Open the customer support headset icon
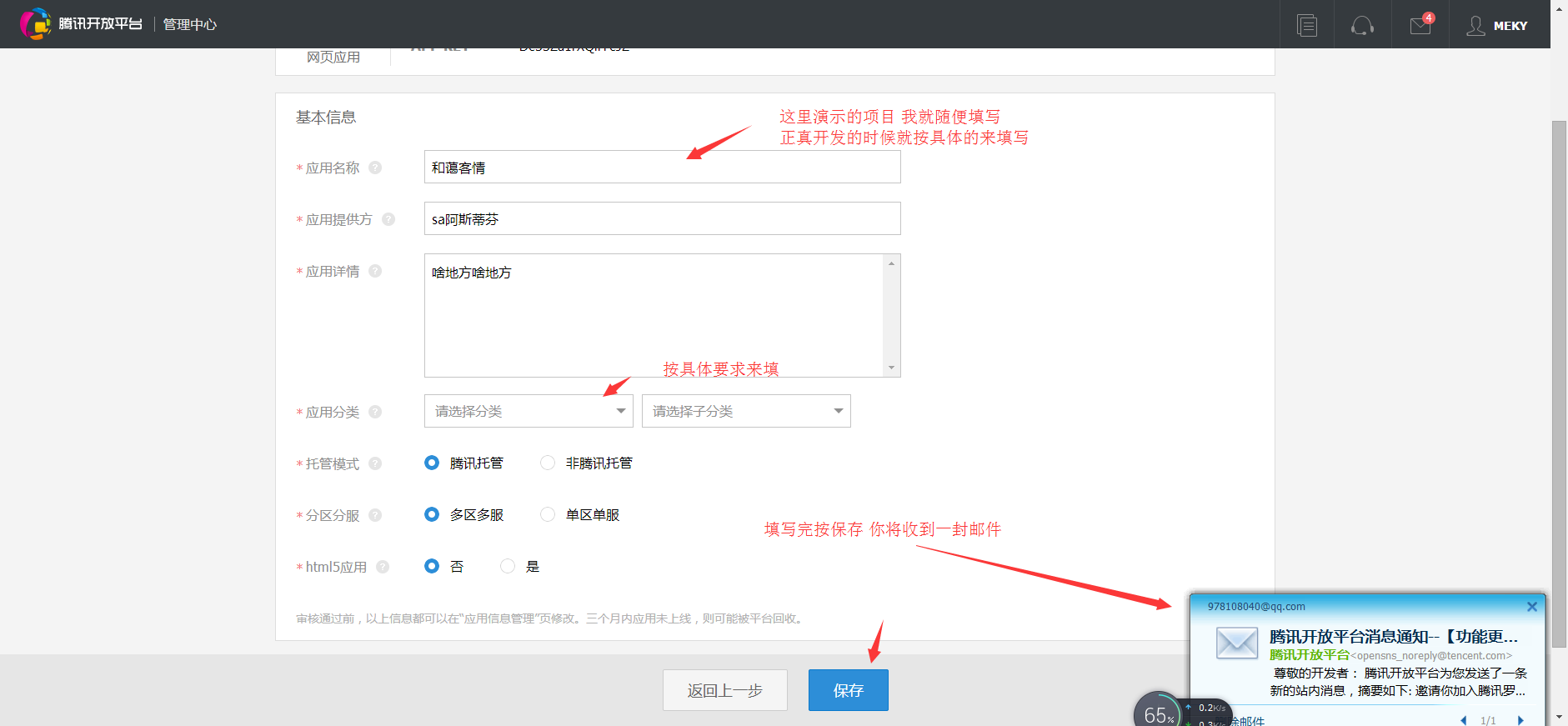1568x726 pixels. (1362, 26)
